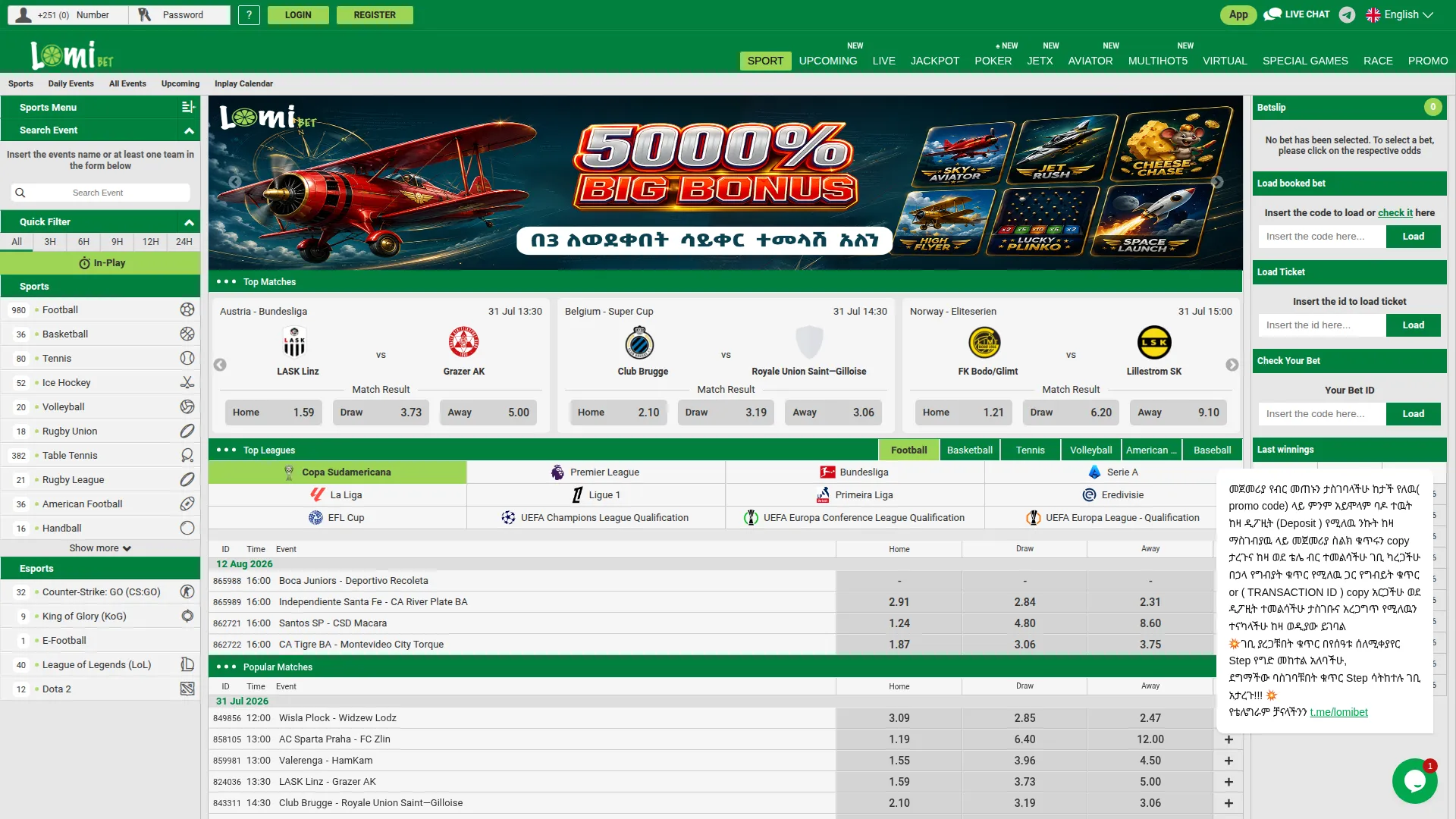This screenshot has height=819, width=1456.
Task: Go to previous banner slide arrow
Action: coord(235,182)
